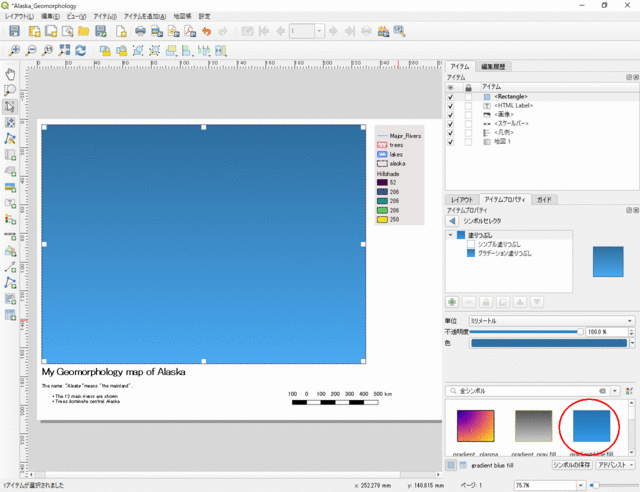Collapse the 塗りつぶし symbol tree node

451,235
